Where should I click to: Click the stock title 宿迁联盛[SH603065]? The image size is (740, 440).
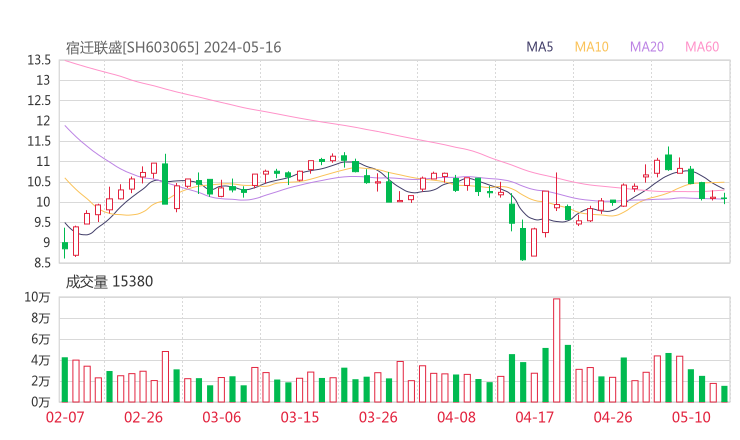pyautogui.click(x=132, y=47)
